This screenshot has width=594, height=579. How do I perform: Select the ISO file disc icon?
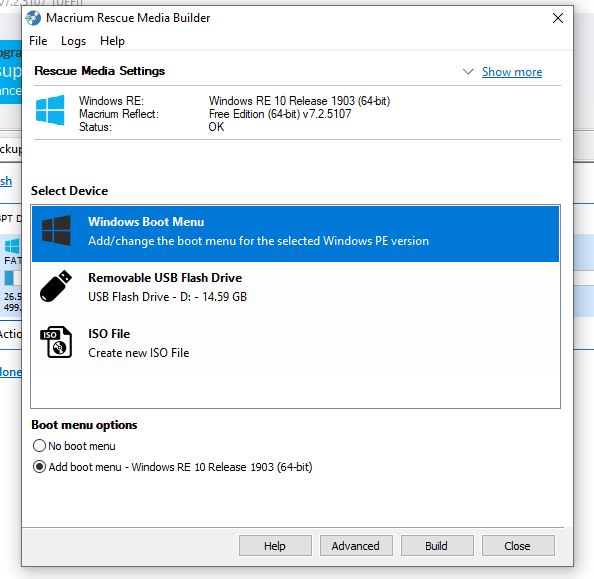(x=56, y=342)
